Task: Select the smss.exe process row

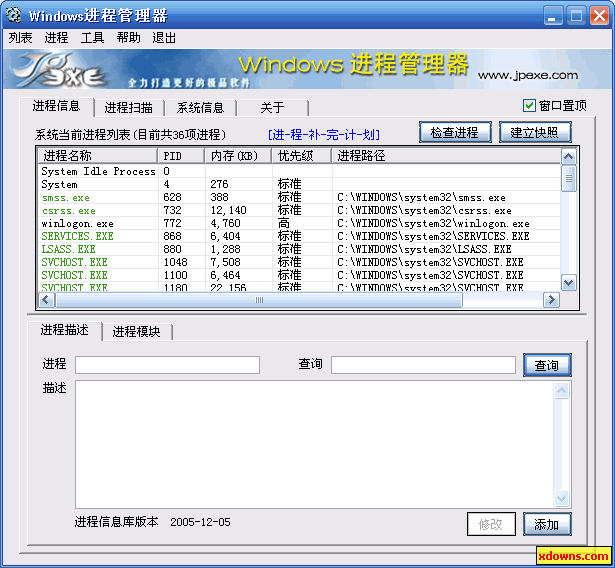Action: click(299, 197)
